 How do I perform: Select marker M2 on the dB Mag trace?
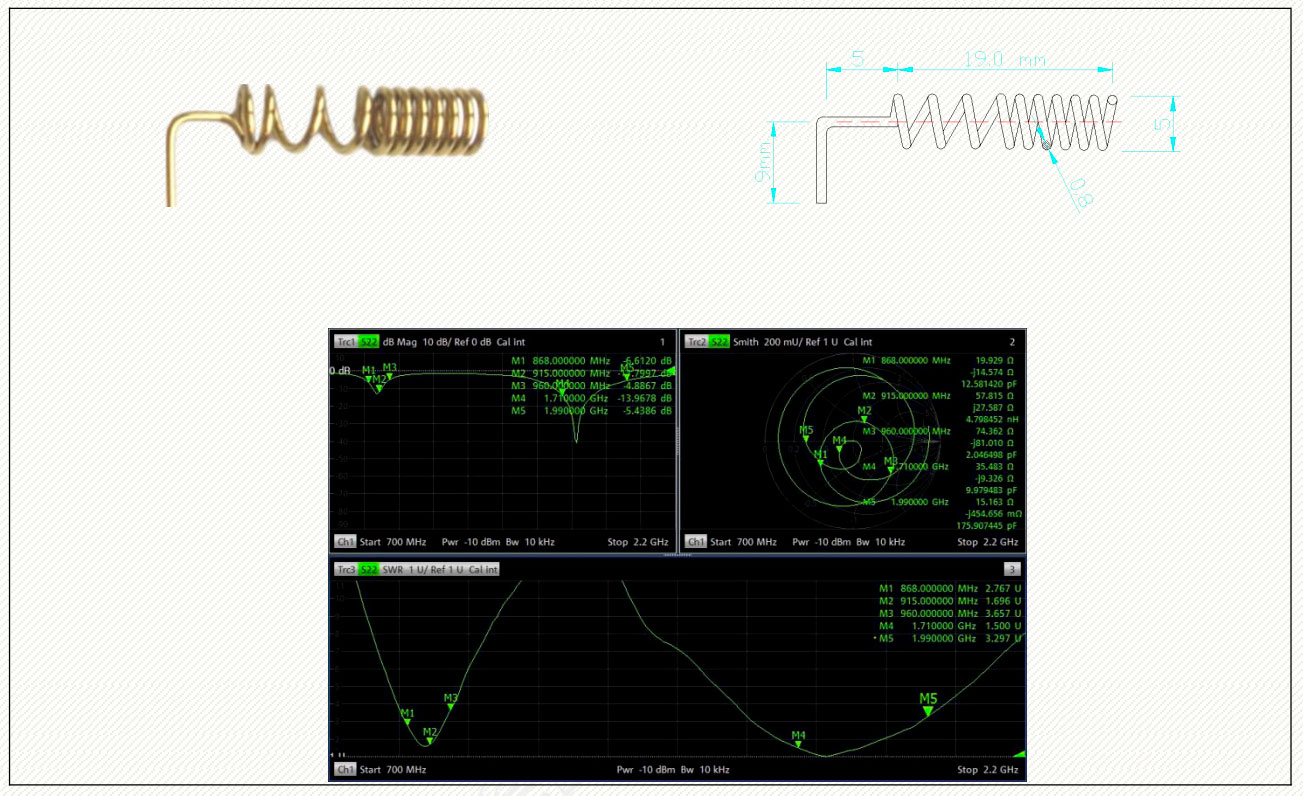click(379, 382)
